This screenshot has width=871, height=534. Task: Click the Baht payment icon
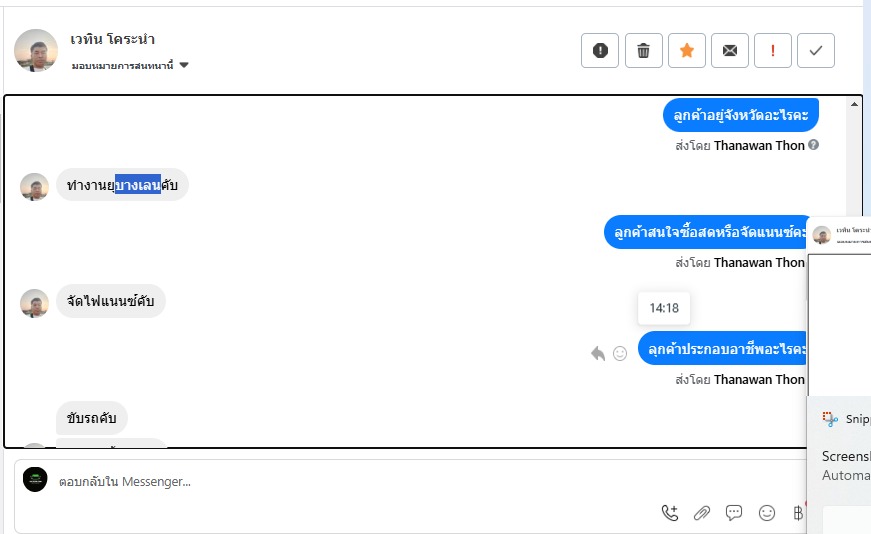(x=798, y=513)
